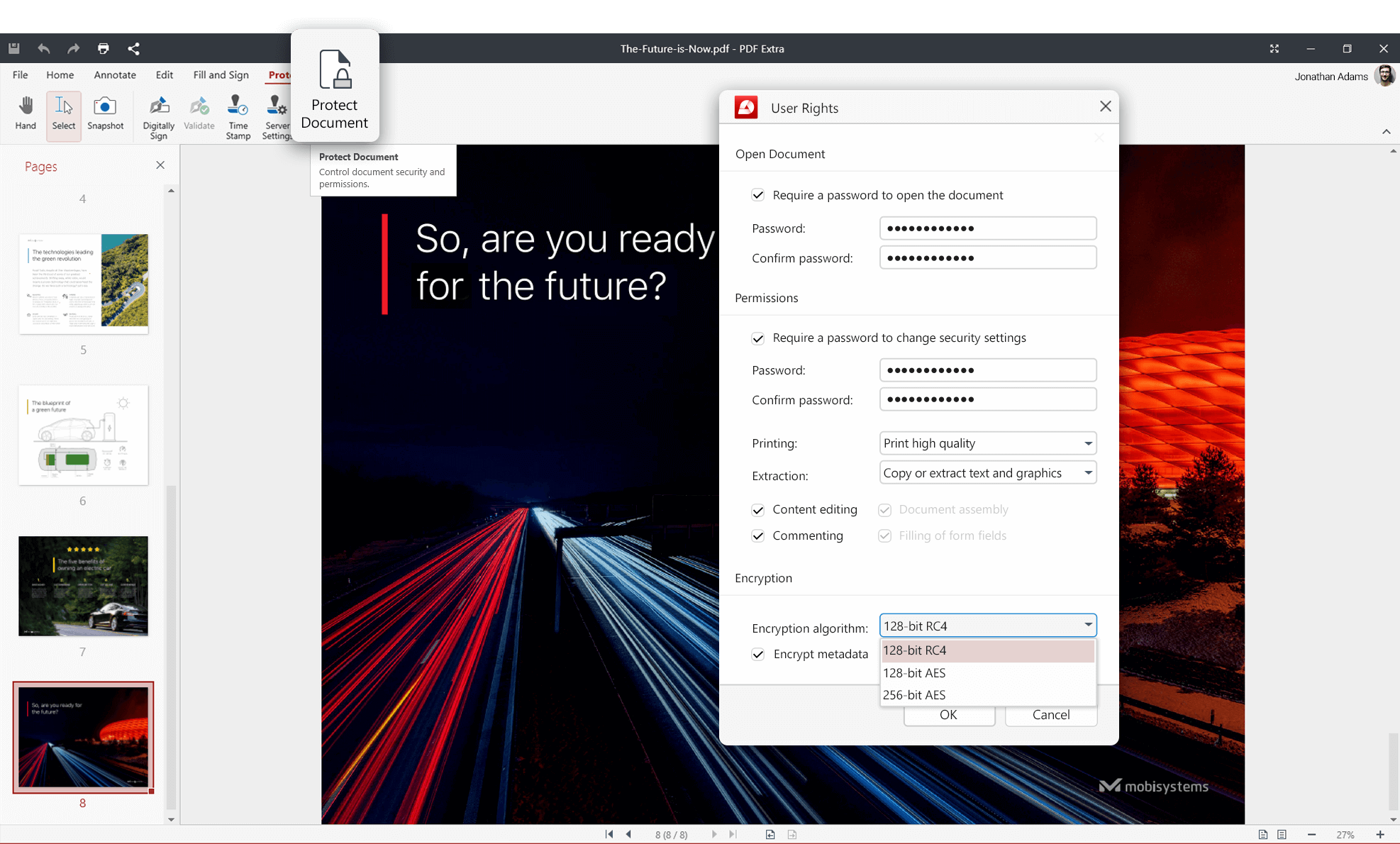Screen dimensions: 1400x844
Task: Confirm with the OK button
Action: [x=949, y=715]
